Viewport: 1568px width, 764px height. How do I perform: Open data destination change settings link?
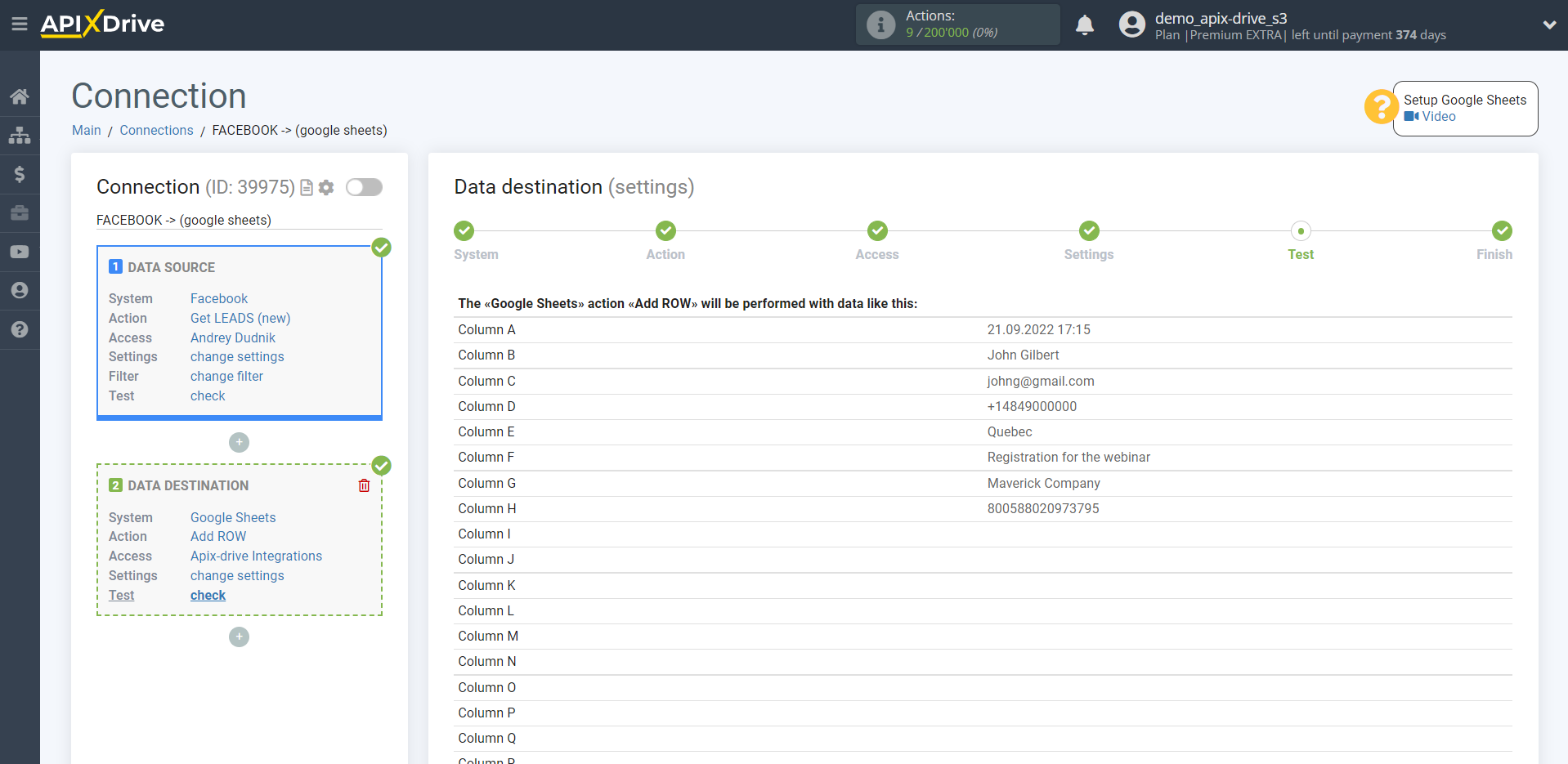(237, 576)
